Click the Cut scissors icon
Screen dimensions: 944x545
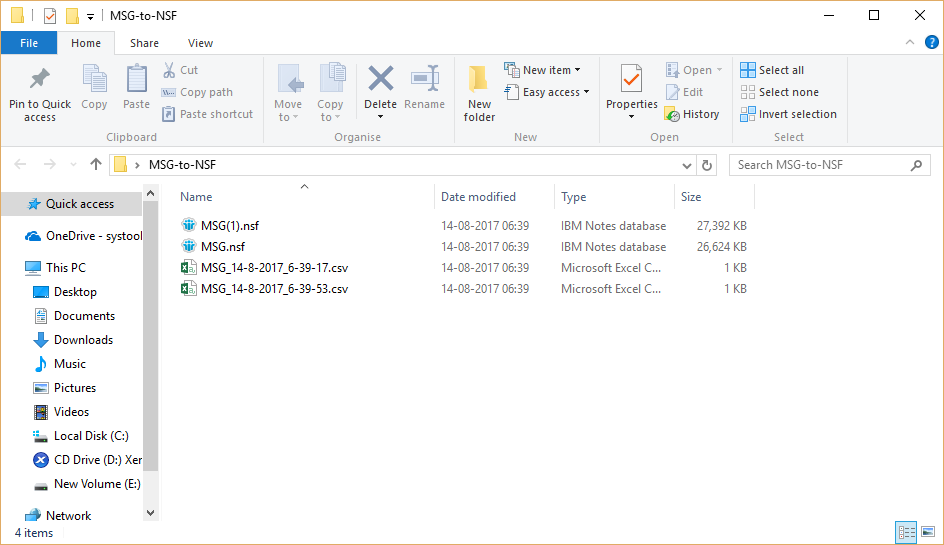[169, 70]
